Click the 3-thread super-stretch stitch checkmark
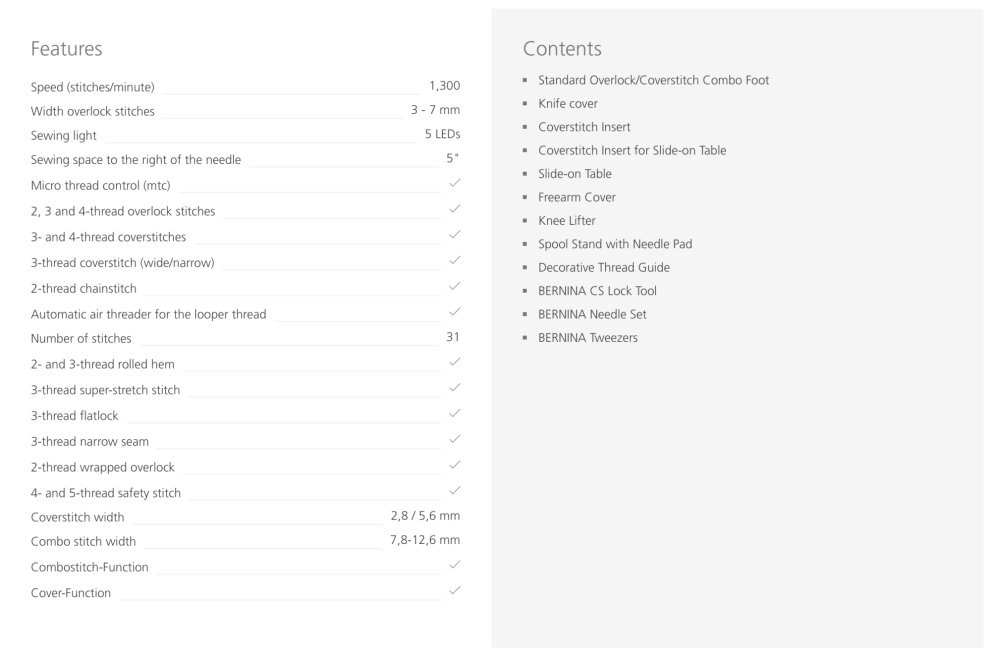Screen dimensions: 991x658 pos(454,389)
